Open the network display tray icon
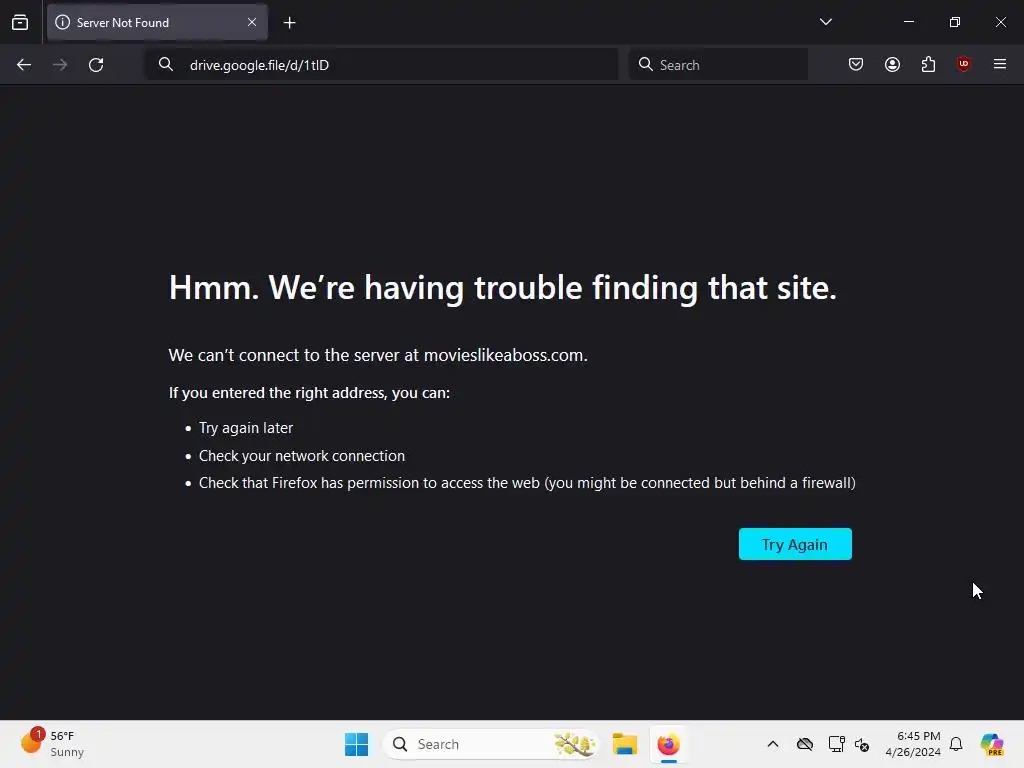 836,744
